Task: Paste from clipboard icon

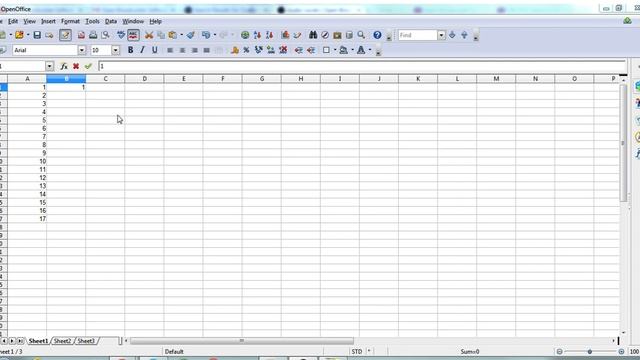Action: pyautogui.click(x=173, y=35)
